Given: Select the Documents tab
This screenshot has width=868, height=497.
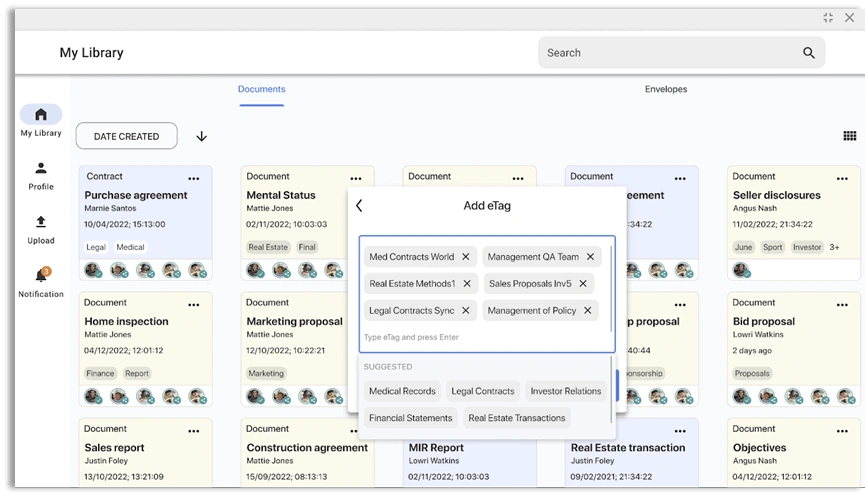Looking at the screenshot, I should (261, 89).
